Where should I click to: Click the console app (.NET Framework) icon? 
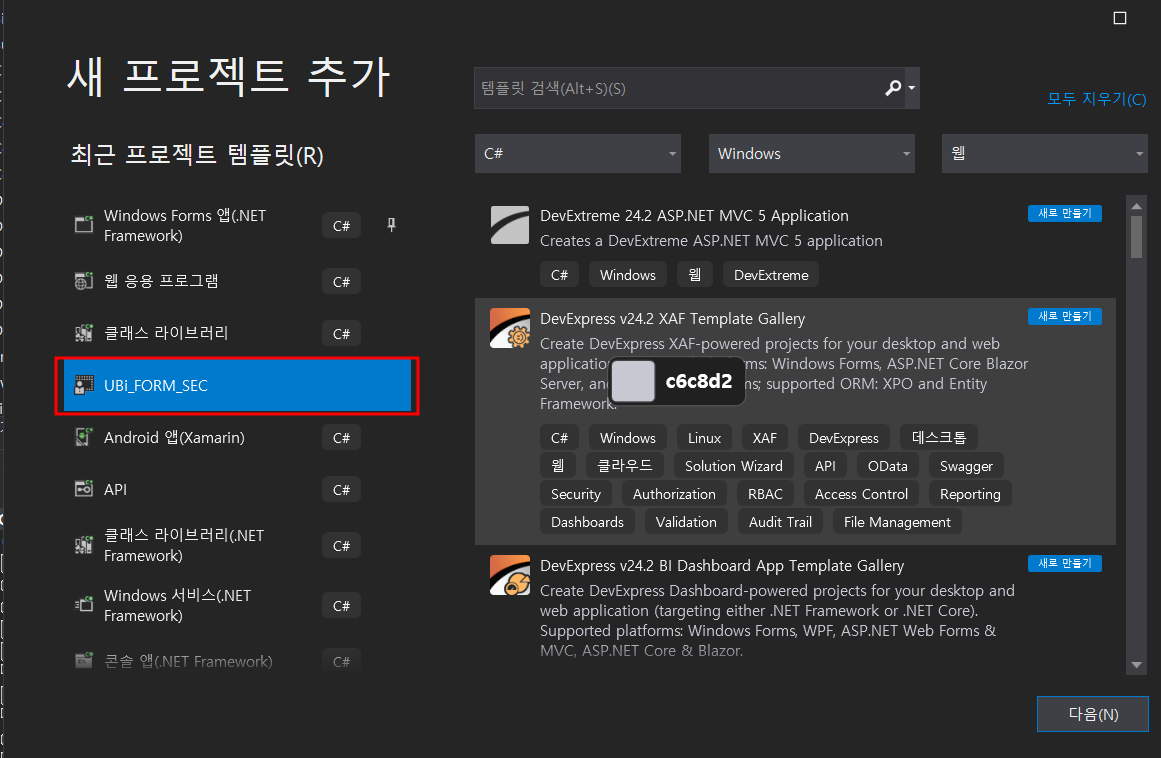click(x=84, y=660)
